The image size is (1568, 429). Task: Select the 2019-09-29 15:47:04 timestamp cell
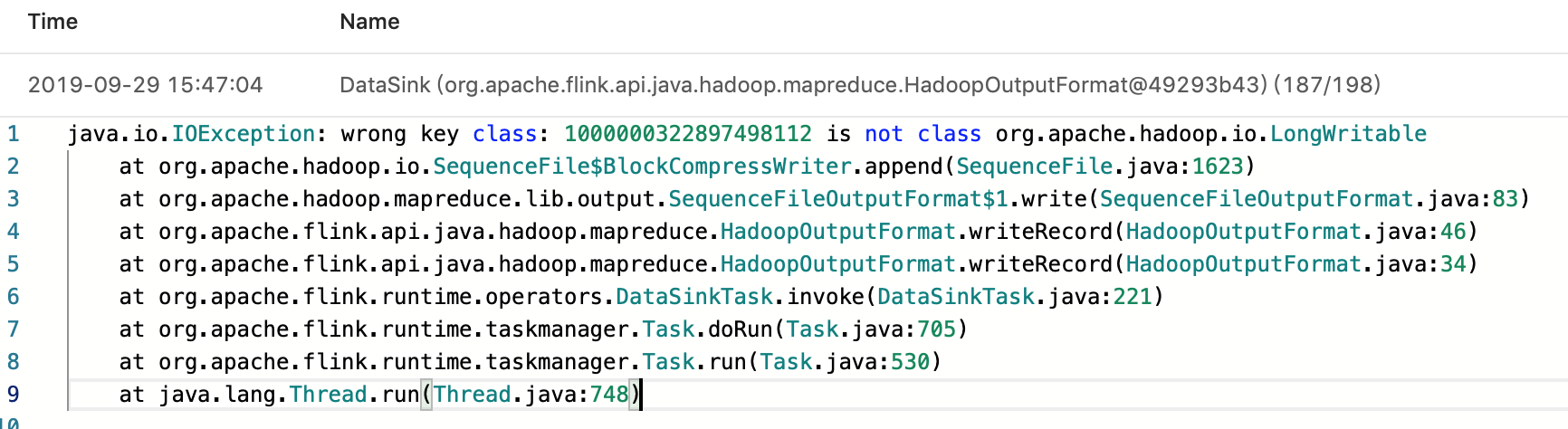click(x=145, y=85)
